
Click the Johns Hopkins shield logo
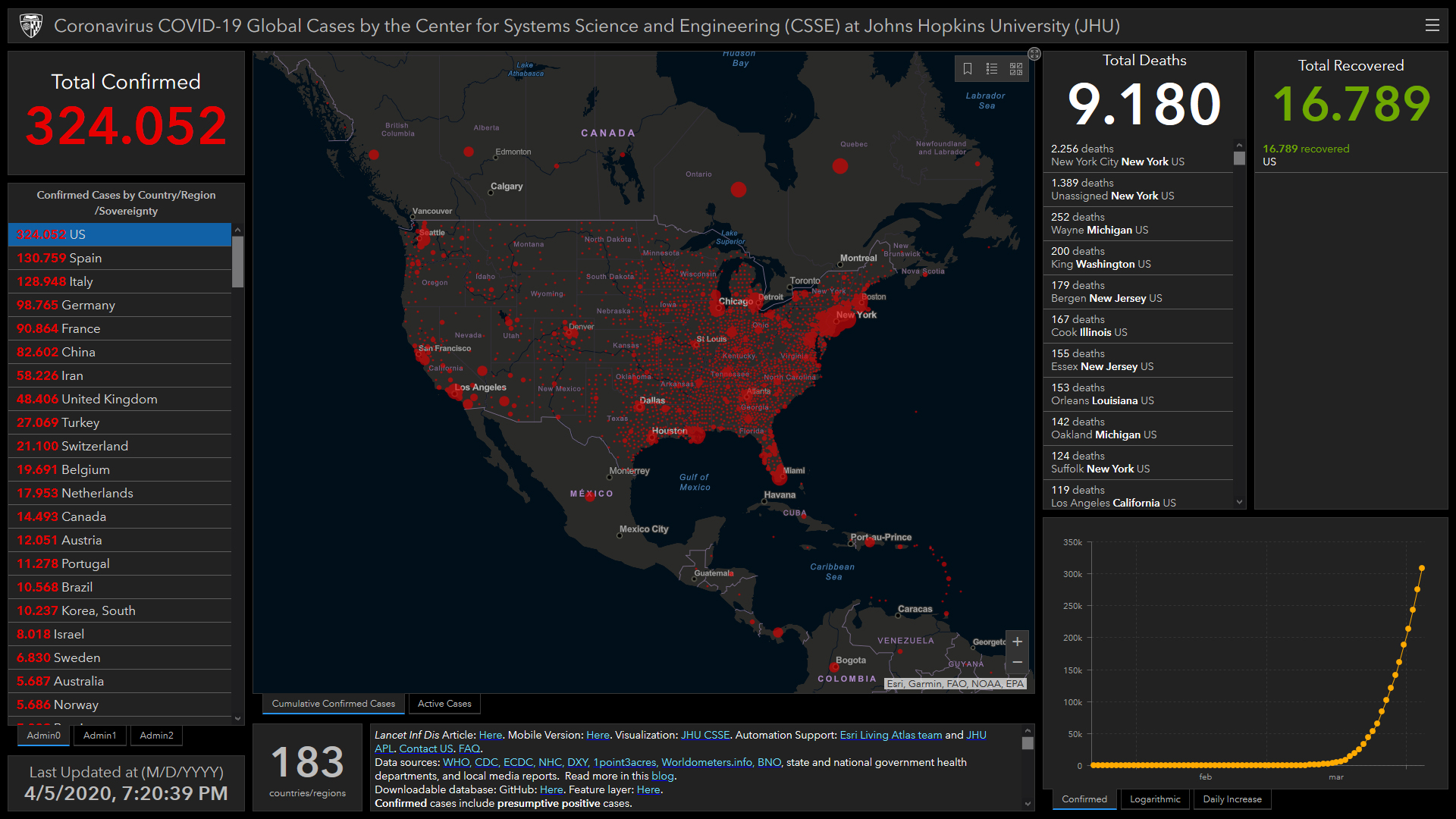click(x=31, y=26)
